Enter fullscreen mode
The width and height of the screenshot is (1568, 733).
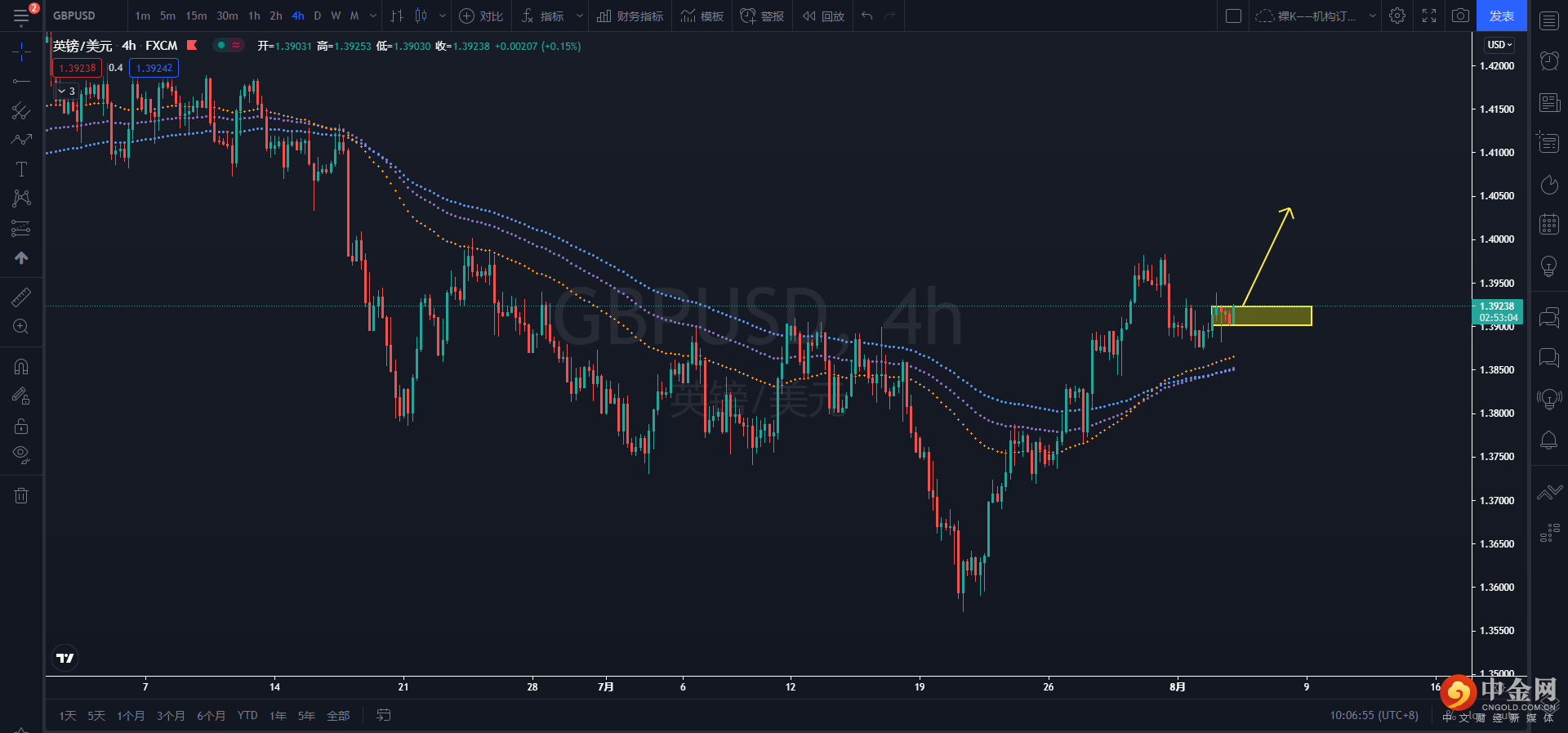(x=1429, y=16)
